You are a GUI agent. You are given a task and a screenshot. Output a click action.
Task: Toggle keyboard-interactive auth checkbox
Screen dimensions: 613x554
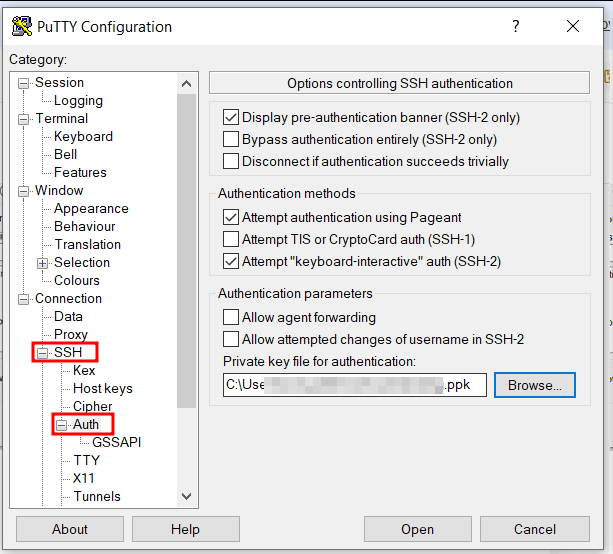(231, 261)
